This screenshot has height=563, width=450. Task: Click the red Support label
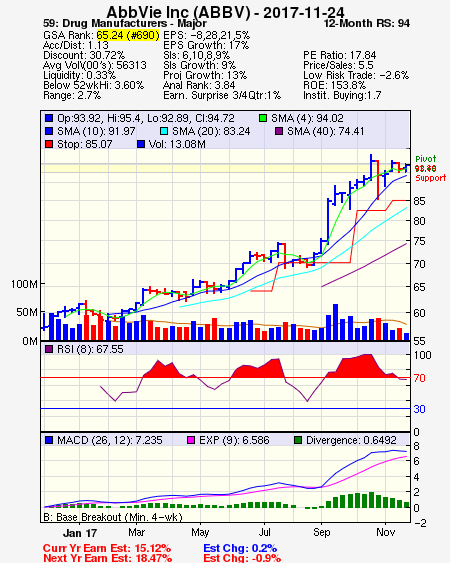coord(431,178)
